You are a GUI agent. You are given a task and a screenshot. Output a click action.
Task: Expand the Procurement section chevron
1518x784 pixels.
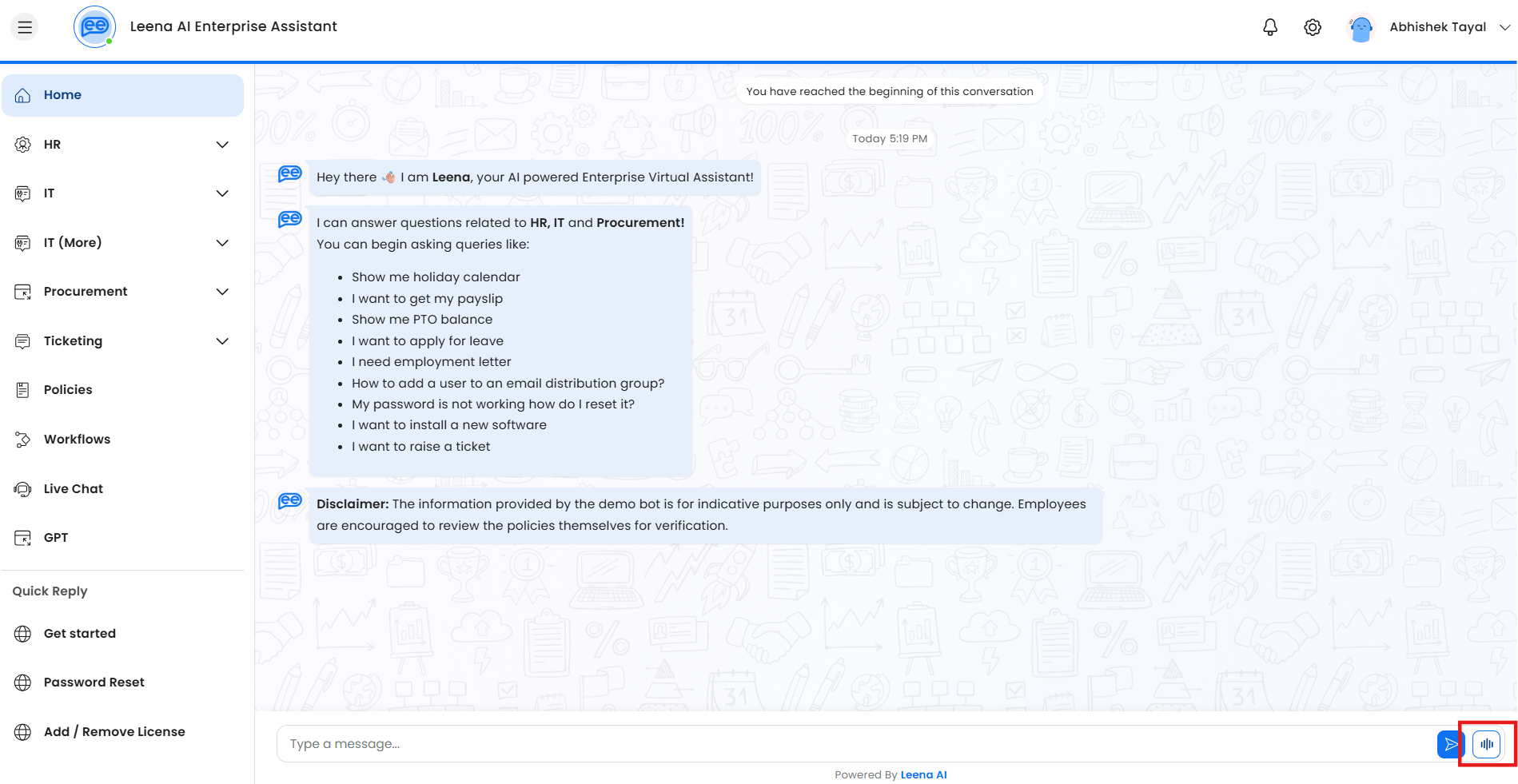tap(222, 292)
